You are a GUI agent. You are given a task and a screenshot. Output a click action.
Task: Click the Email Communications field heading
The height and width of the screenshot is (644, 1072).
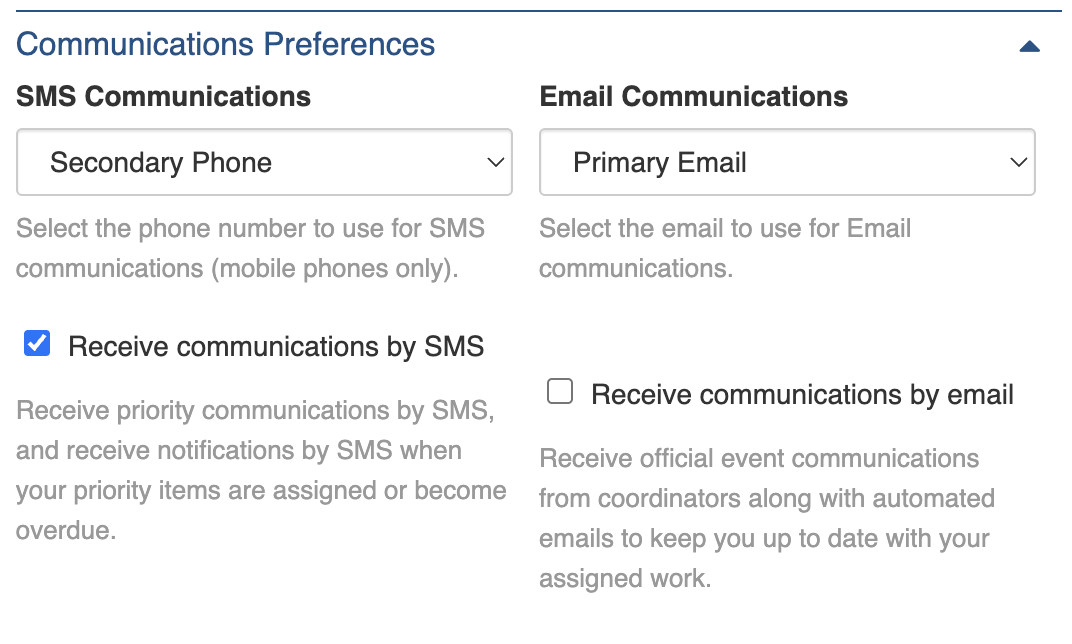tap(694, 97)
